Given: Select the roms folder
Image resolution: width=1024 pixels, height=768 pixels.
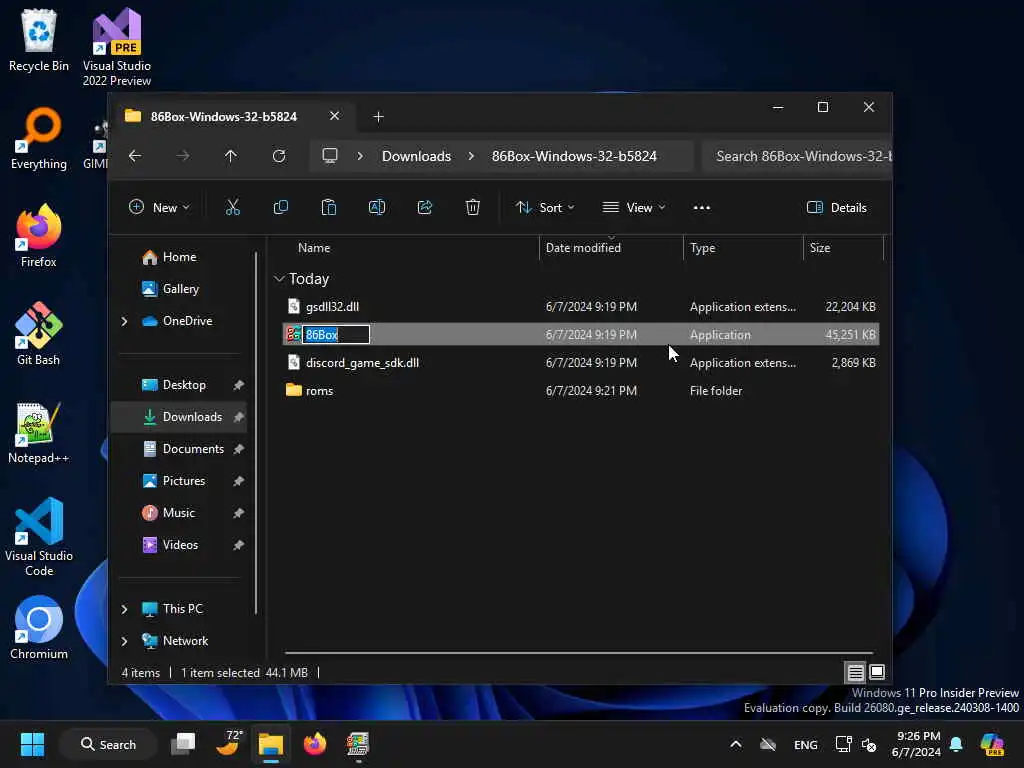Looking at the screenshot, I should click(x=581, y=391).
